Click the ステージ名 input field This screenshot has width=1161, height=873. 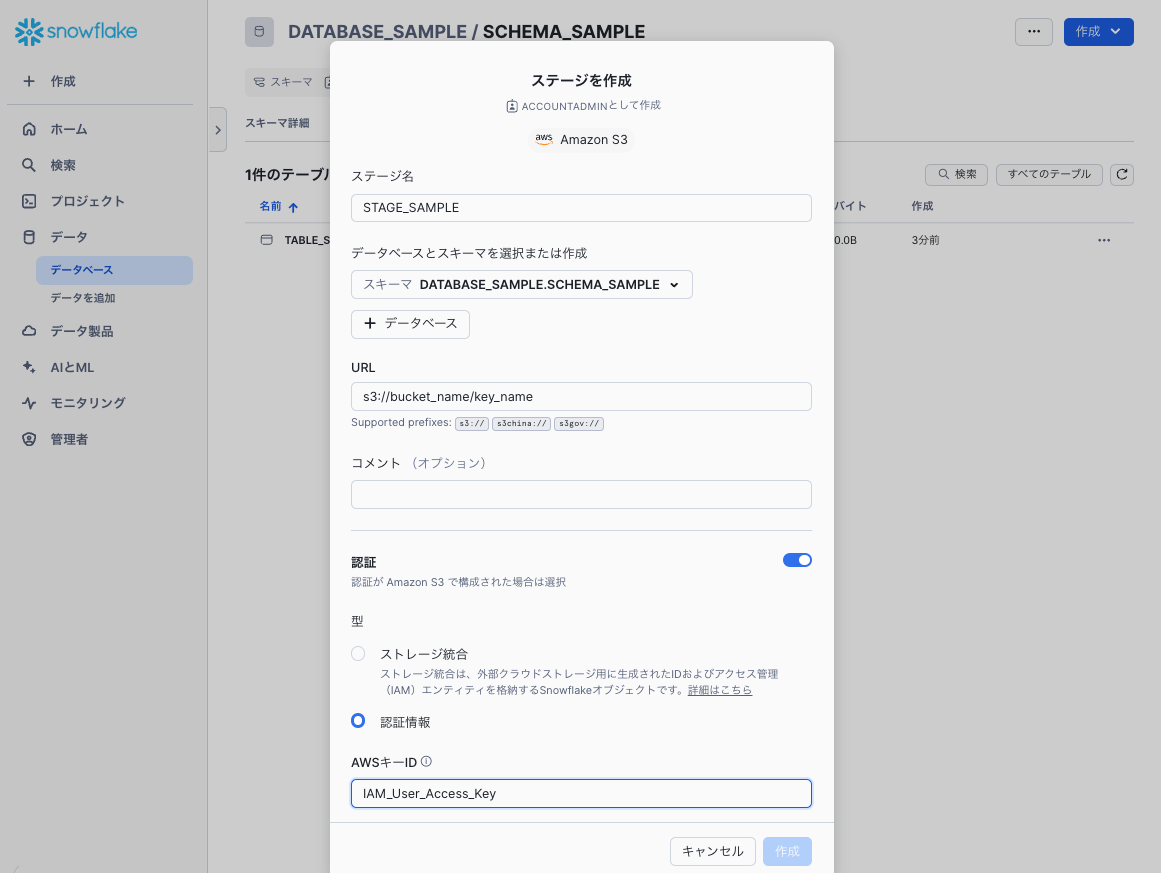581,207
